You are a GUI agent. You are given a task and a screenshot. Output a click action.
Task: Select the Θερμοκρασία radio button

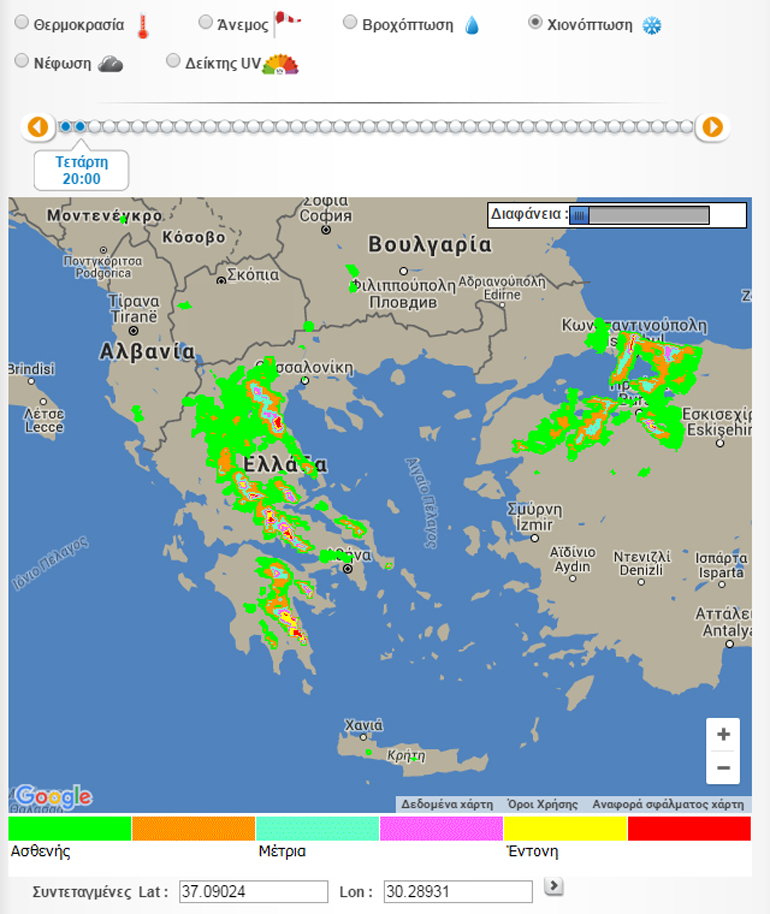tap(22, 22)
